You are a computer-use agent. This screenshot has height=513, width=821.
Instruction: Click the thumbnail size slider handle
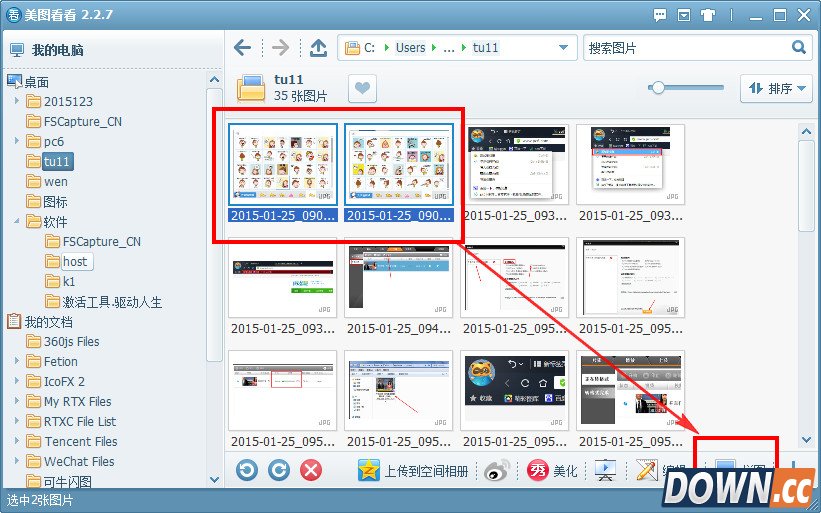click(657, 88)
